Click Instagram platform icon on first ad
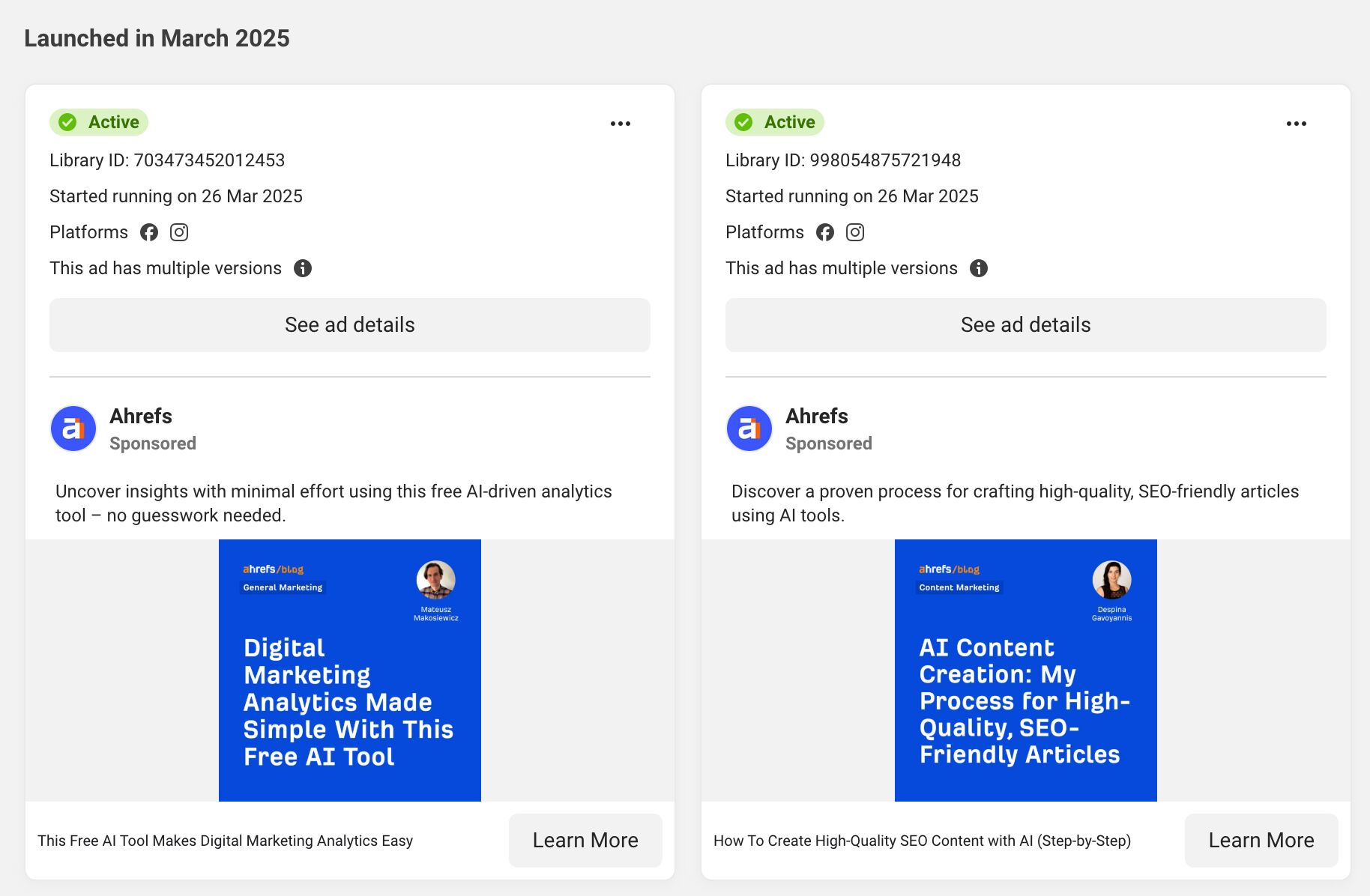Screen dimensions: 1370x896 (x=179, y=232)
